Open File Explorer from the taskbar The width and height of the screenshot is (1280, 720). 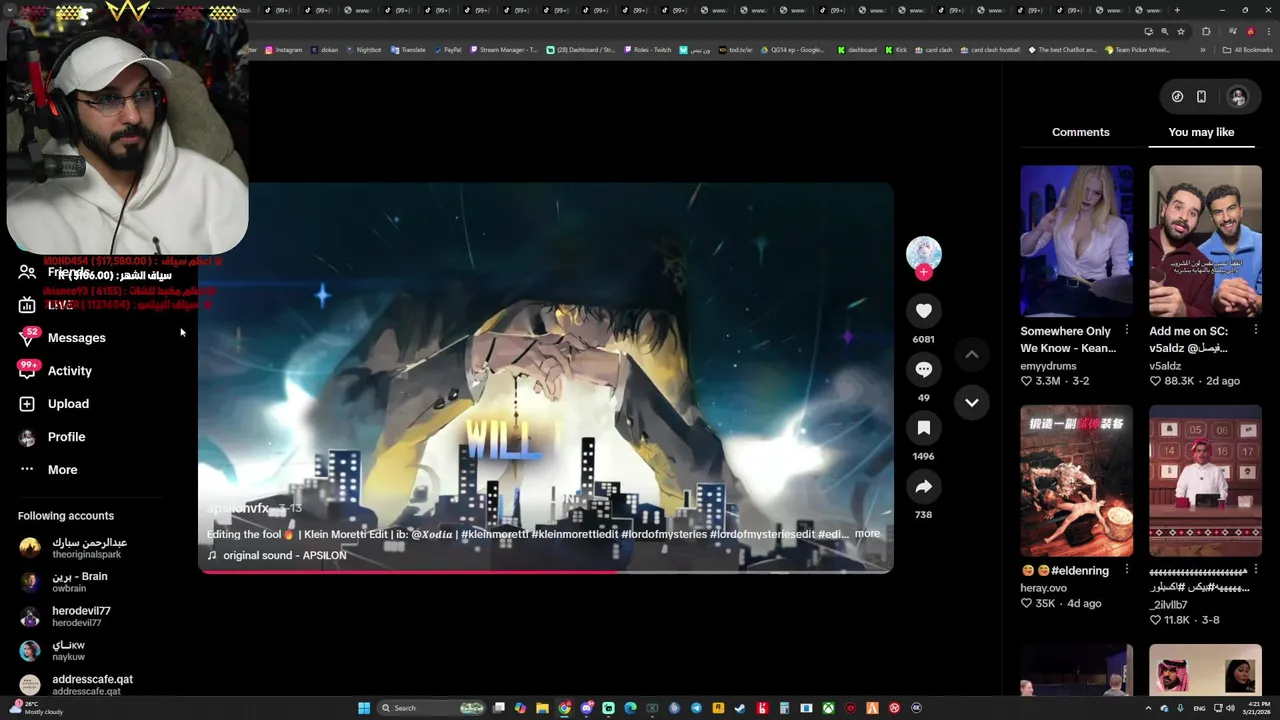(x=542, y=708)
